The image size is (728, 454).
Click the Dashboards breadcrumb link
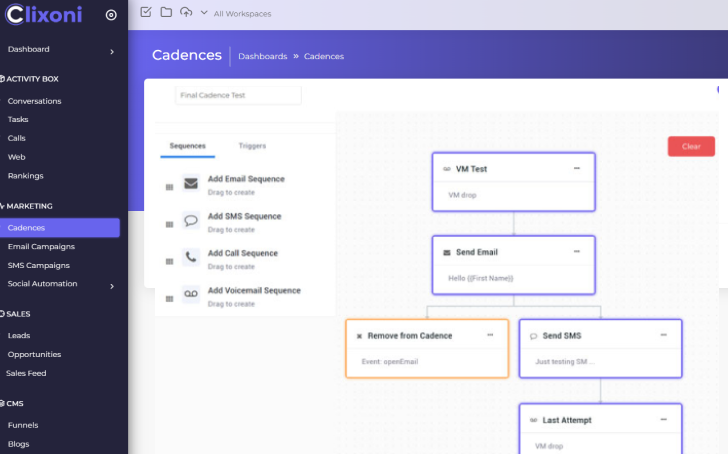coord(262,56)
